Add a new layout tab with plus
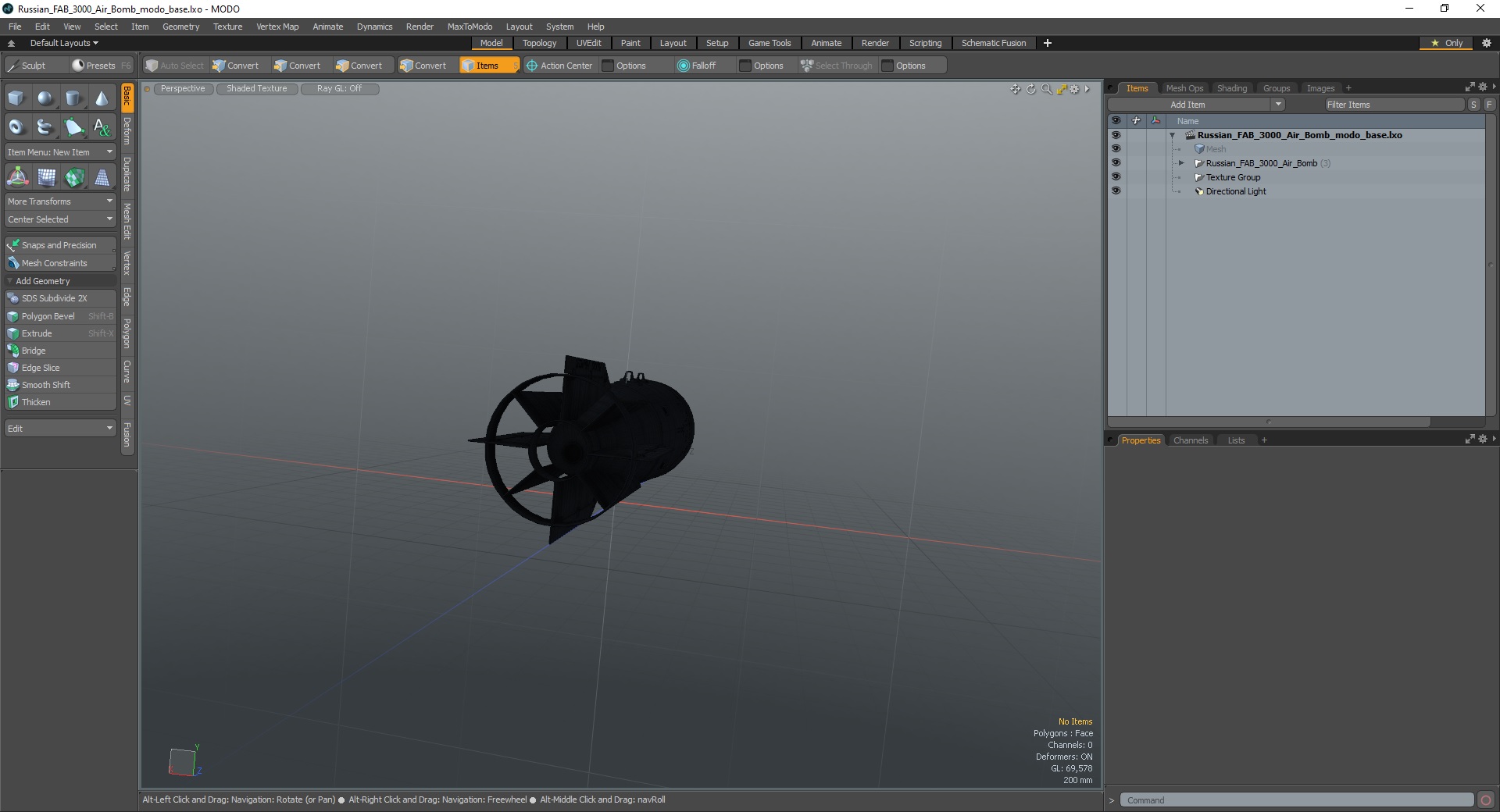The image size is (1500, 812). (1048, 43)
